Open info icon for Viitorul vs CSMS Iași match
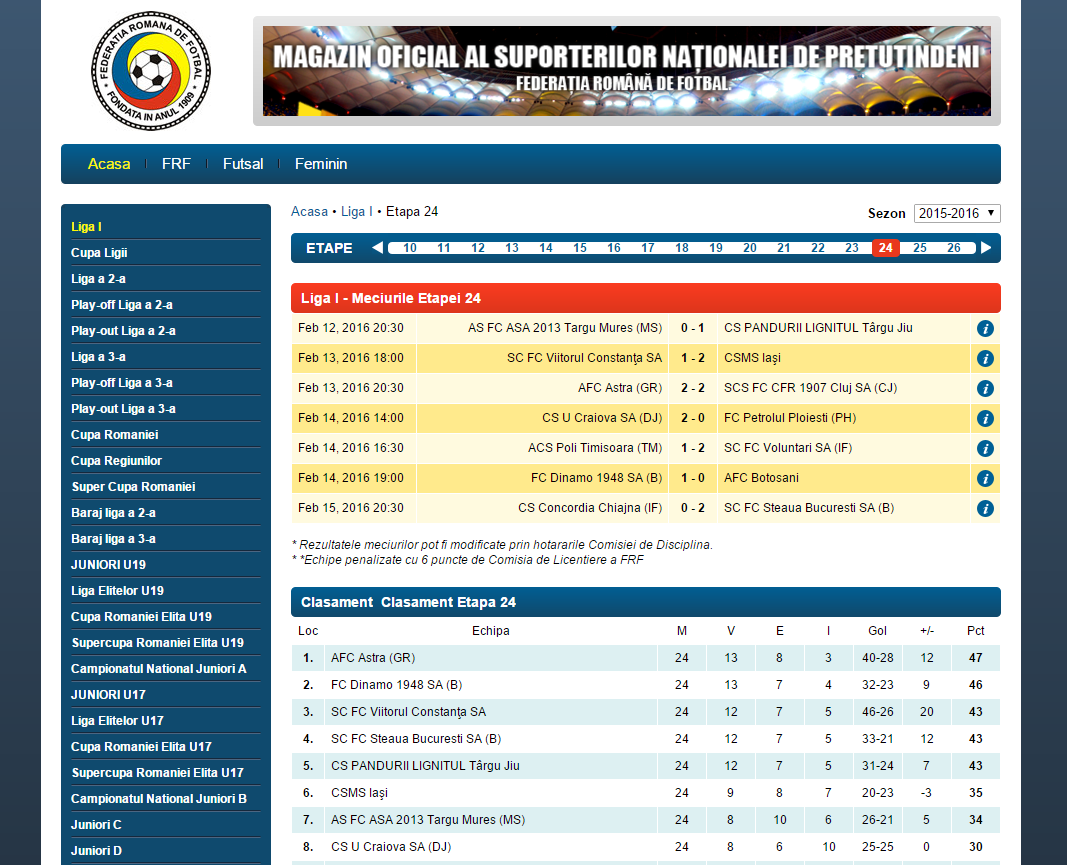This screenshot has width=1067, height=865. tap(985, 359)
